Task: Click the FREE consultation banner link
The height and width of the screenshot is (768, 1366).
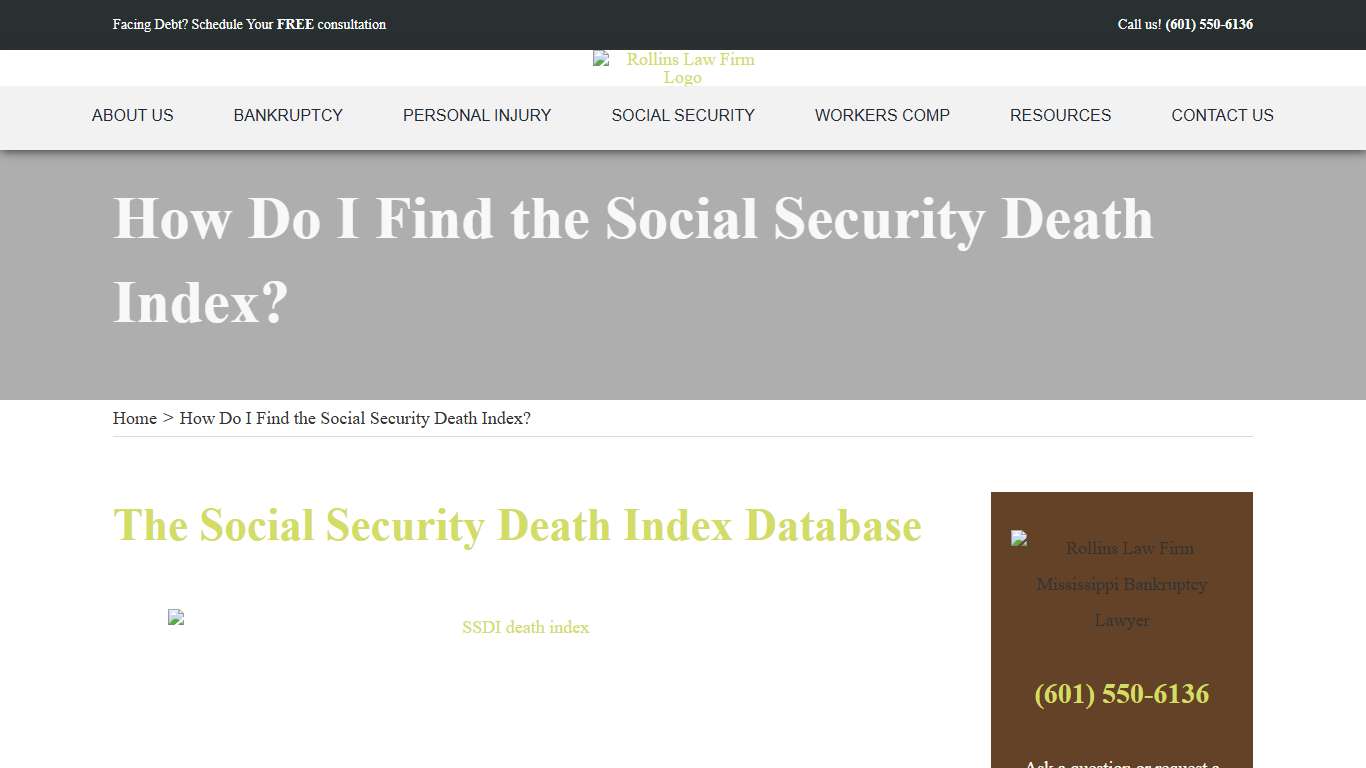Action: (249, 24)
